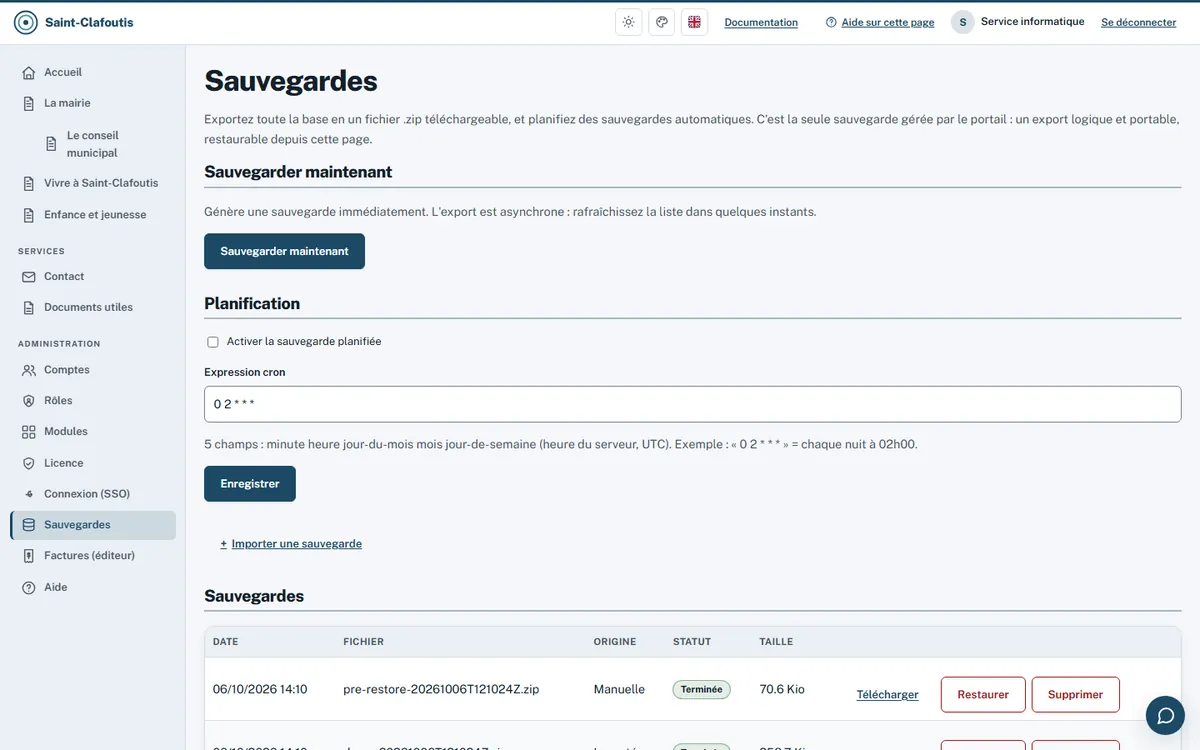
Task: Open Enfance et jeunesse page
Action: coord(93,215)
